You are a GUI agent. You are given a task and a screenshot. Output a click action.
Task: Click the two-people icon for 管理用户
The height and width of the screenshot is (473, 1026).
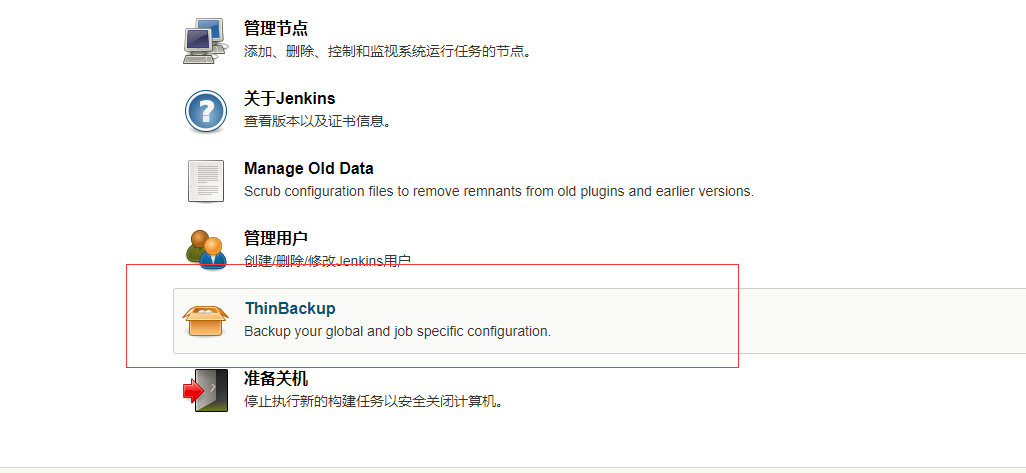[x=205, y=250]
